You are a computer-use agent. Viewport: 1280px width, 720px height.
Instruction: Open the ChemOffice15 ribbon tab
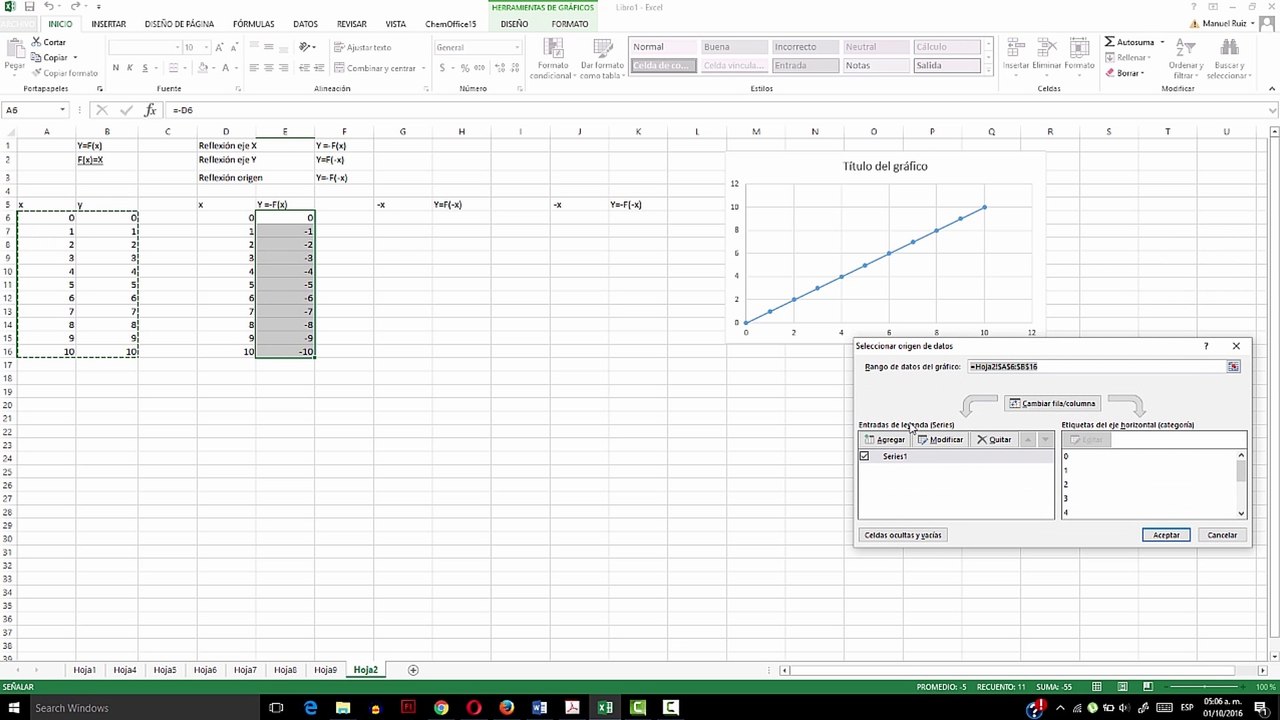coord(451,24)
